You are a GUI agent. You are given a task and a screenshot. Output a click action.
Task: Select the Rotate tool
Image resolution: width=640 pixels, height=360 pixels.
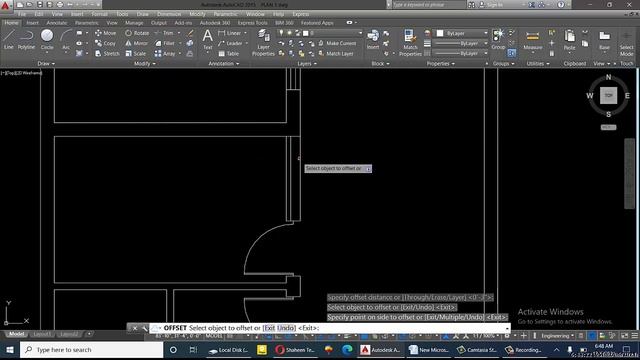pos(137,33)
